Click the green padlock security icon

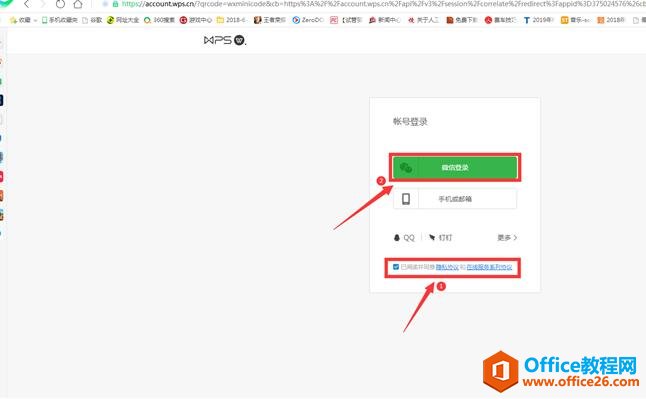click(x=115, y=4)
